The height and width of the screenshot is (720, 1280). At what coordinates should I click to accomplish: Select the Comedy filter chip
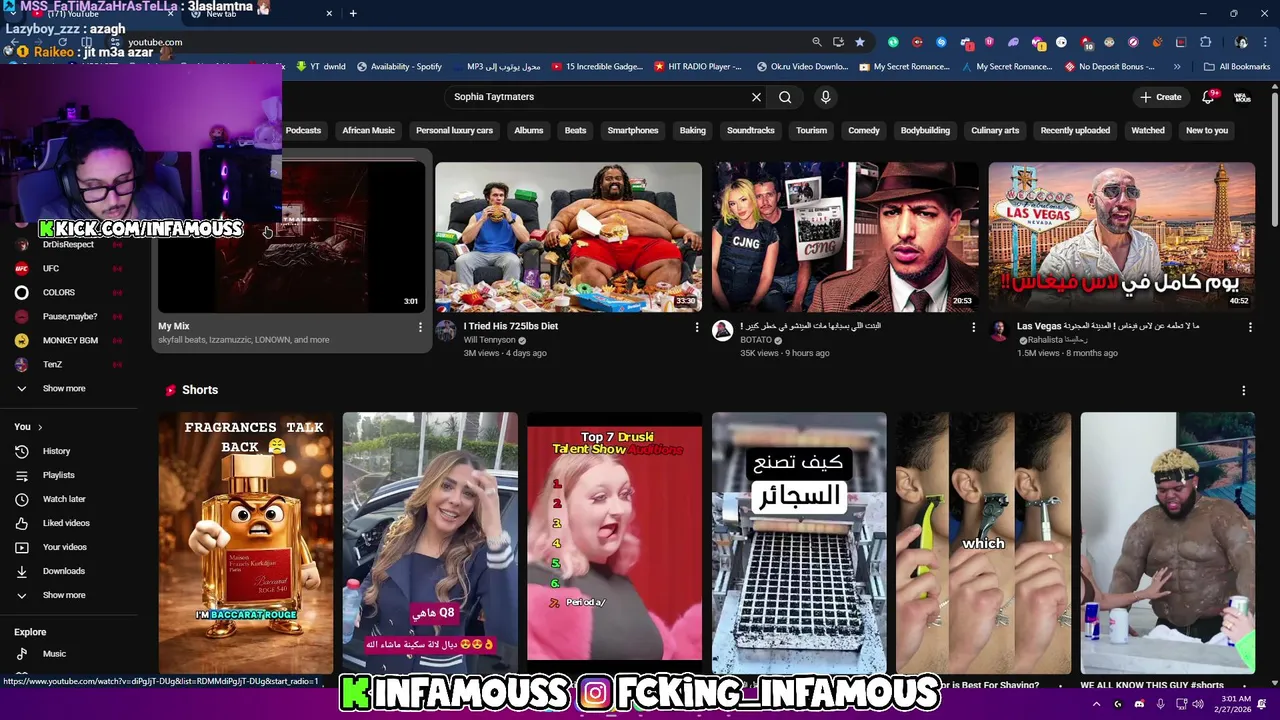(x=864, y=130)
